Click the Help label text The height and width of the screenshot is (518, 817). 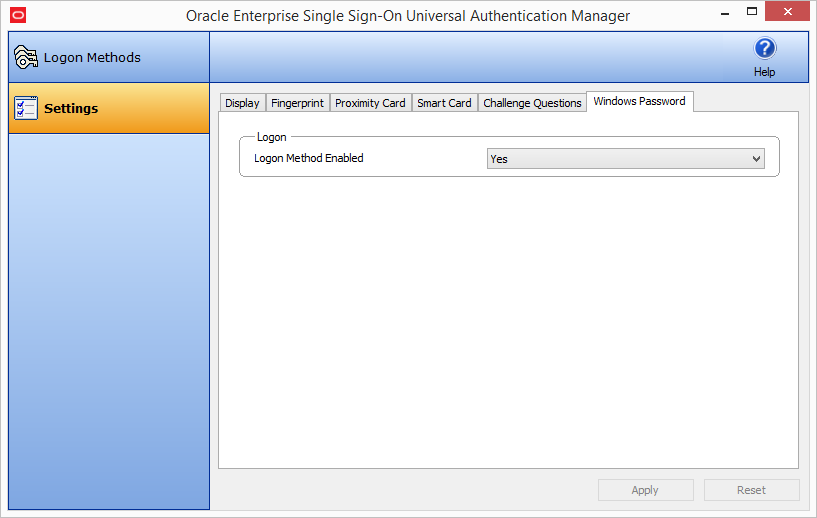[x=764, y=72]
